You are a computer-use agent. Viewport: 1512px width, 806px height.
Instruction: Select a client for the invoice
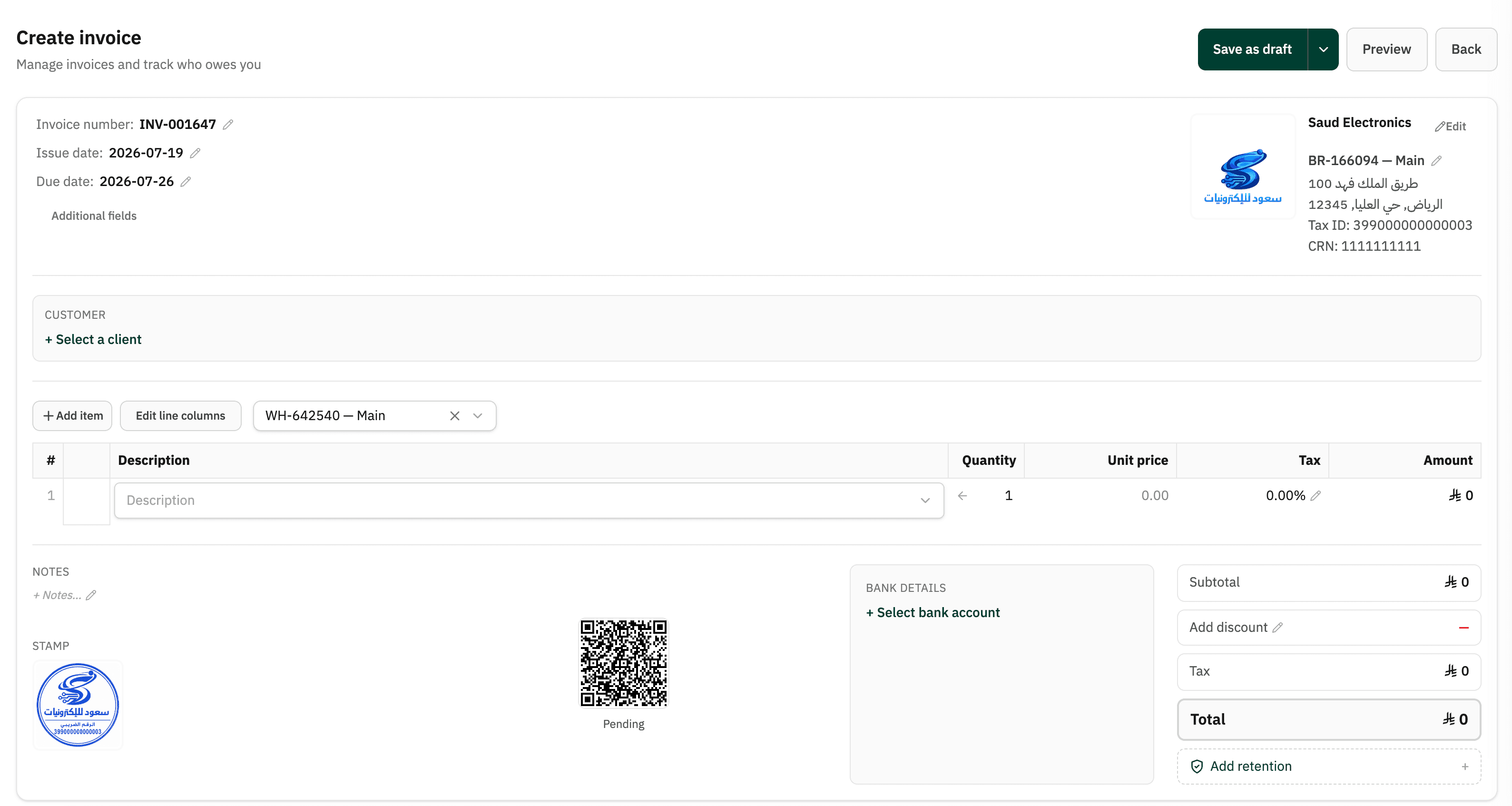pyautogui.click(x=93, y=339)
